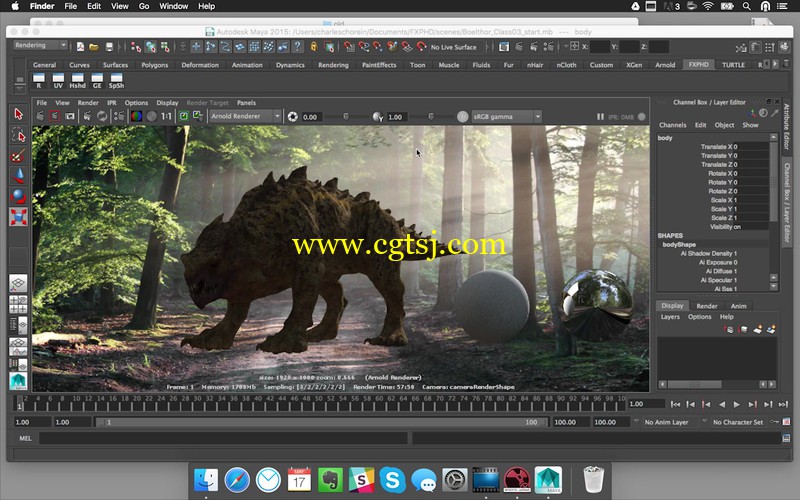Adjust the exposure slider handle

tap(345, 117)
